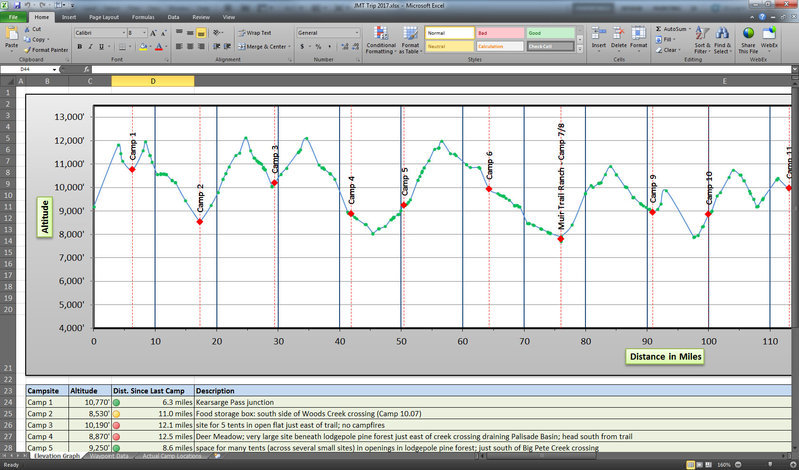Toggle bold formatting
Viewport: 799px width, 470px height.
click(x=79, y=47)
